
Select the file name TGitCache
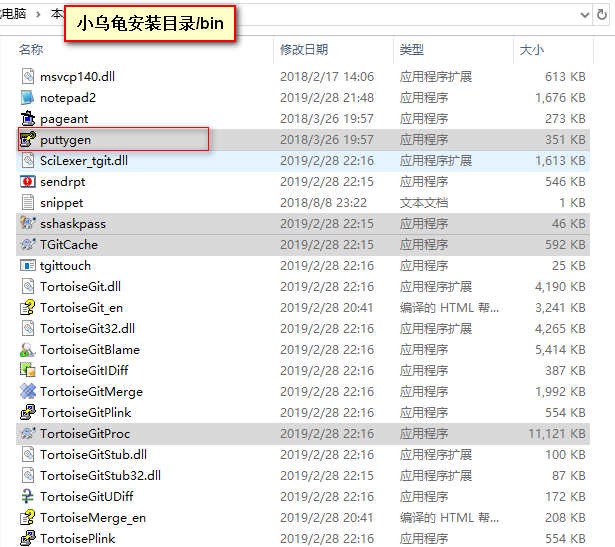point(69,245)
